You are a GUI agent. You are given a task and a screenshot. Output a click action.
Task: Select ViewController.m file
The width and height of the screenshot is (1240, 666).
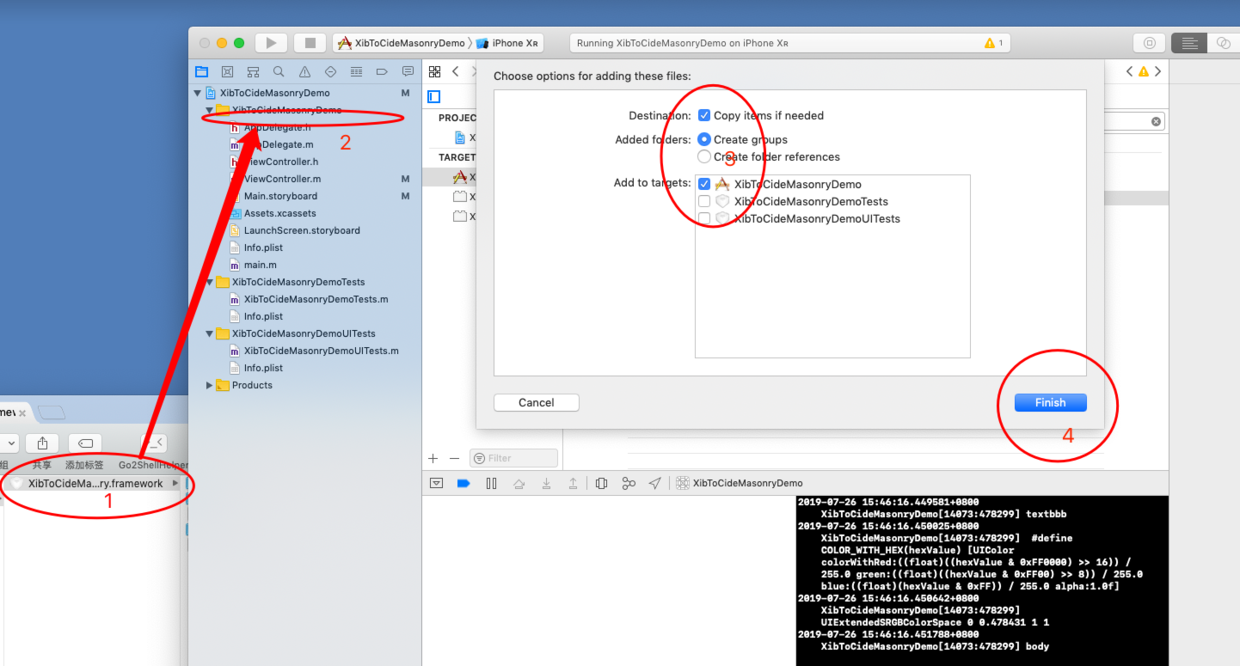tap(282, 179)
